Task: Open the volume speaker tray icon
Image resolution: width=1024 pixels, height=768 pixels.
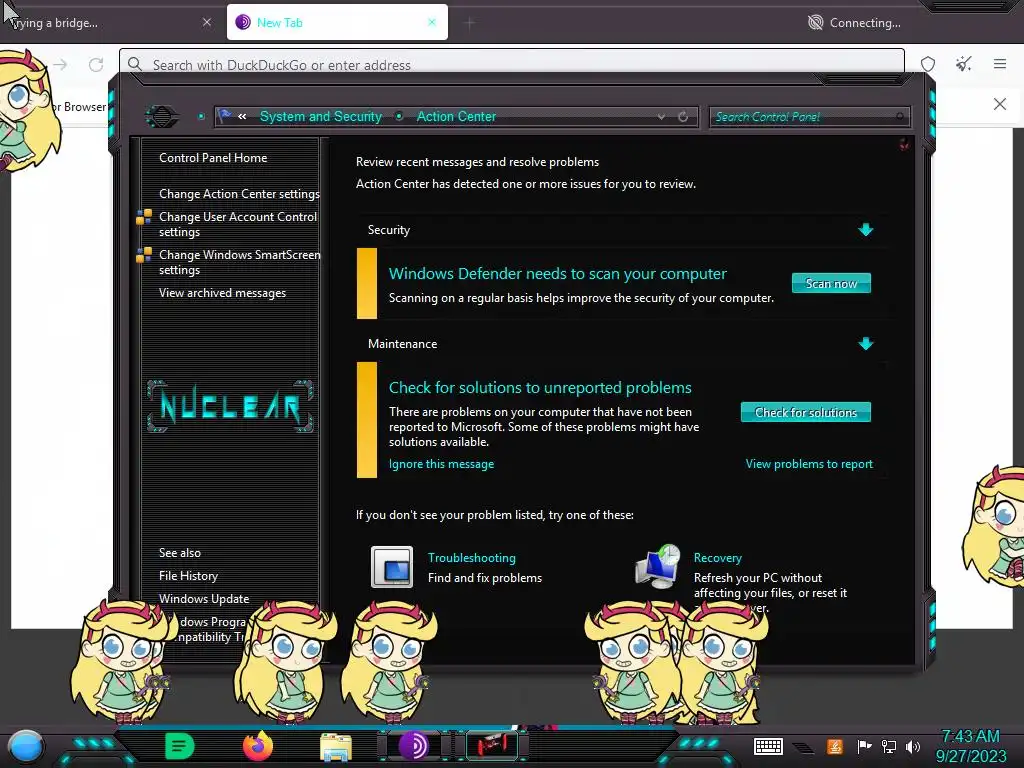Action: pyautogui.click(x=913, y=746)
